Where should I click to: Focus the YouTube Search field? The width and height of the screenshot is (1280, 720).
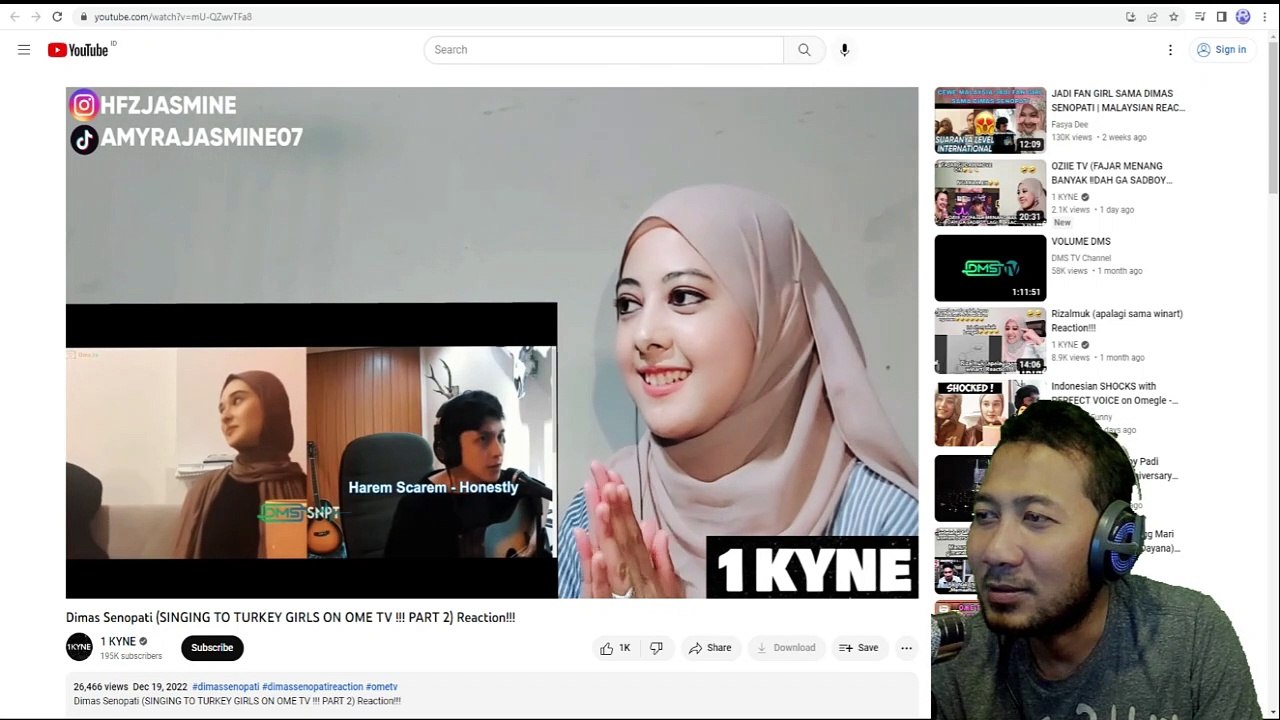click(x=604, y=50)
